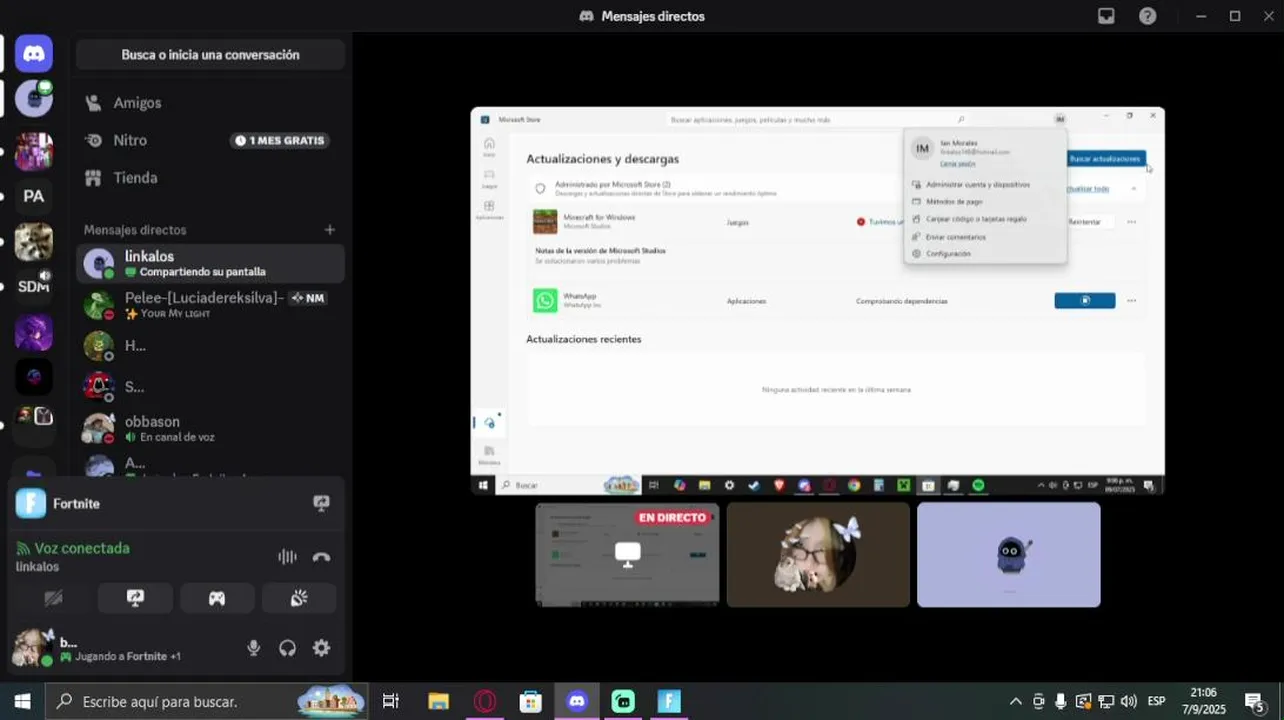Image resolution: width=1284 pixels, height=720 pixels.
Task: Open the linkalos direct message
Action: (210, 264)
